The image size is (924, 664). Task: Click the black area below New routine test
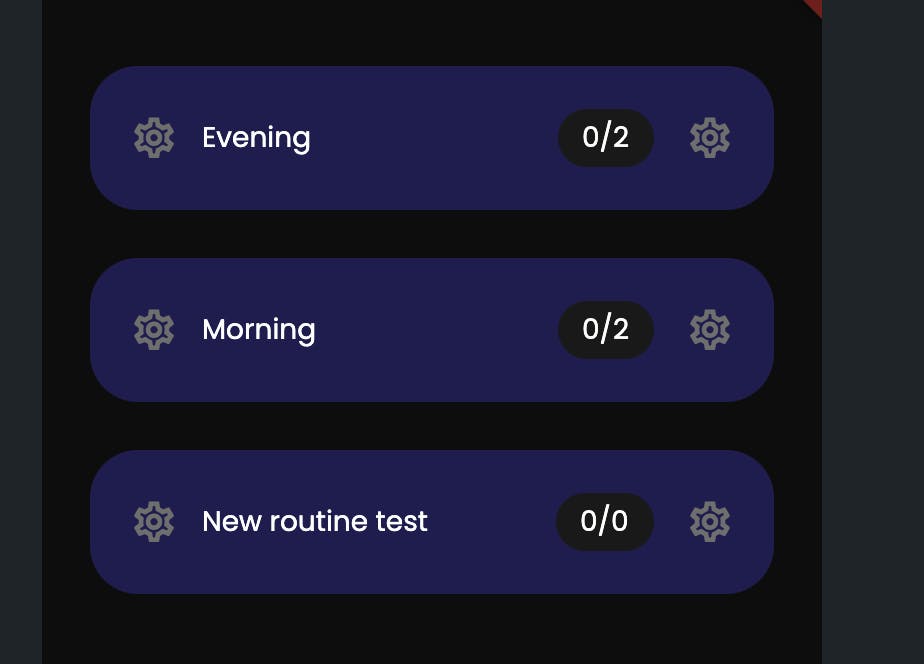[432, 628]
